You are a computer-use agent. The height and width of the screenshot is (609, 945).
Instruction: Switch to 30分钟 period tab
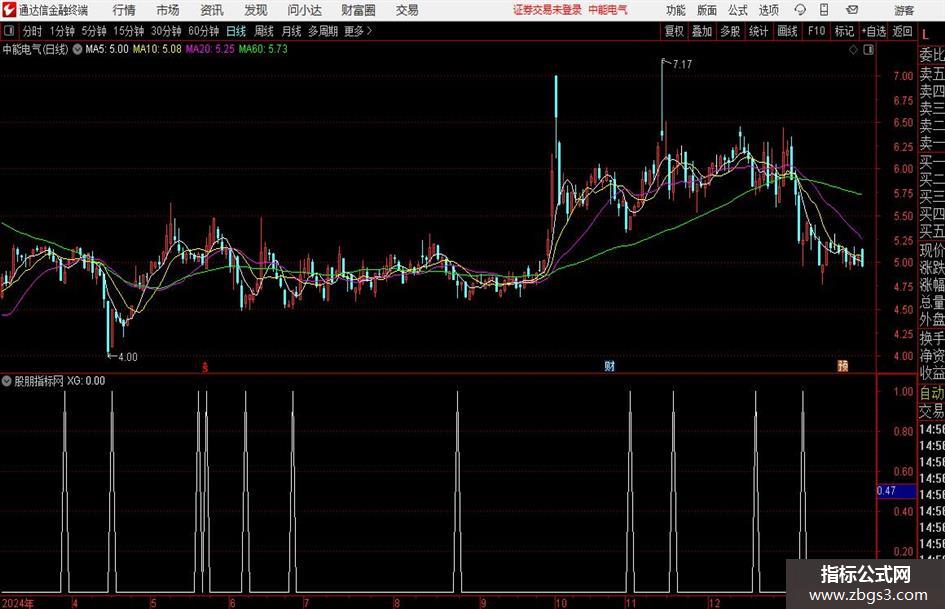point(166,31)
